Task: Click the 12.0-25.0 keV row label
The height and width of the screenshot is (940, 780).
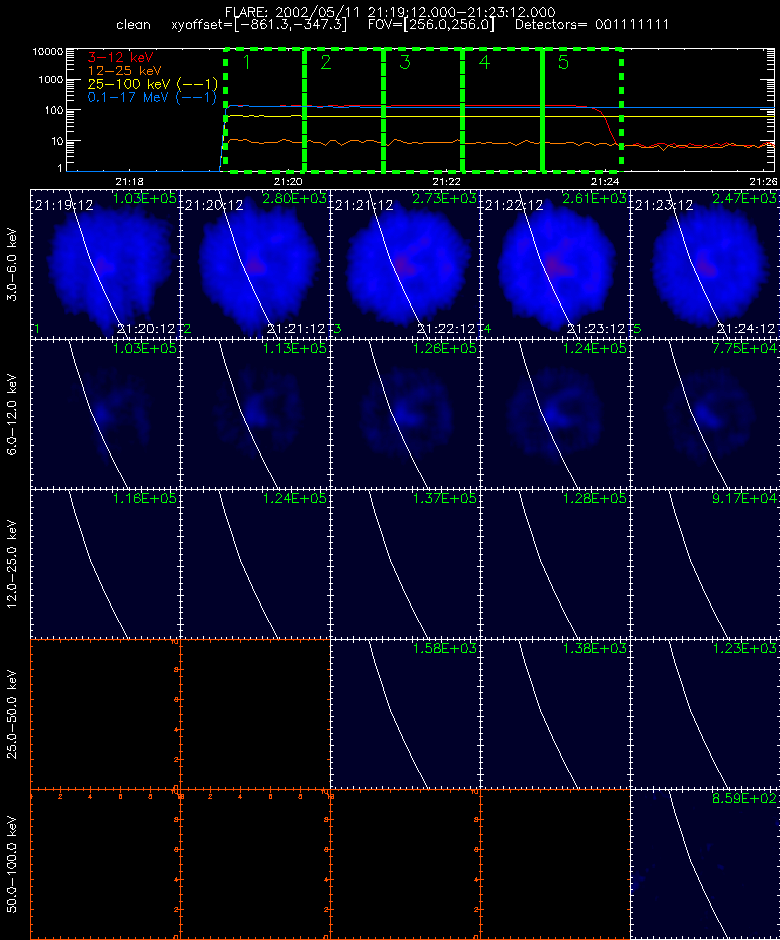Action: [x=12, y=564]
